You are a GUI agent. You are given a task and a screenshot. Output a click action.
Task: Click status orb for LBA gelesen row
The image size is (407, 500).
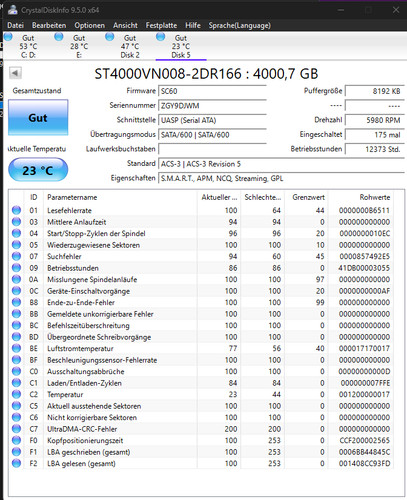(16, 463)
